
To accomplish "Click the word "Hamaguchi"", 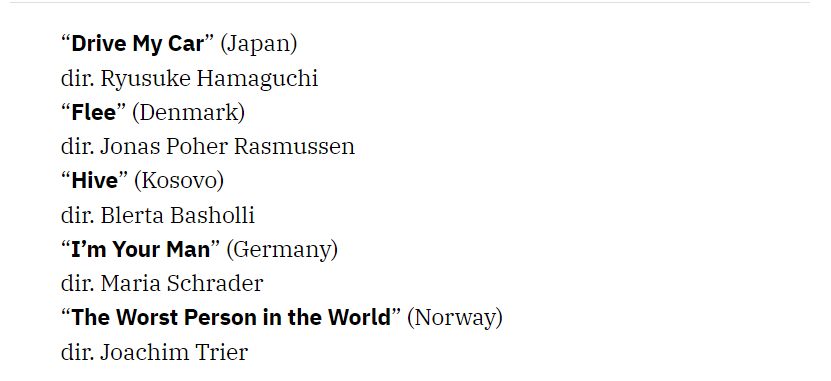I will (x=258, y=79).
